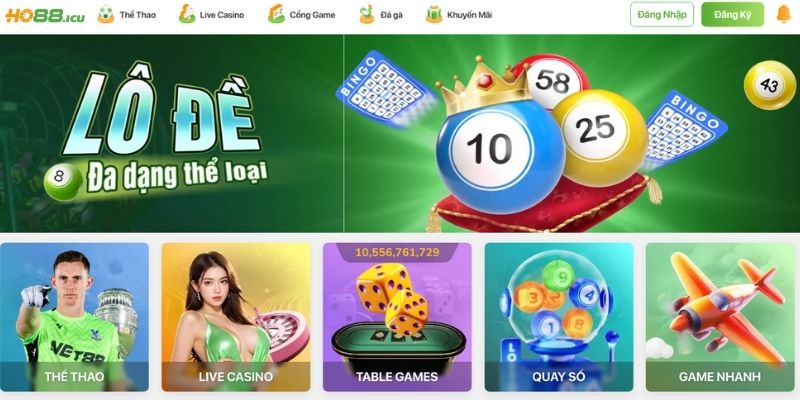800x400 pixels.
Task: Open the TABLE GAMES dice card
Action: (397, 317)
